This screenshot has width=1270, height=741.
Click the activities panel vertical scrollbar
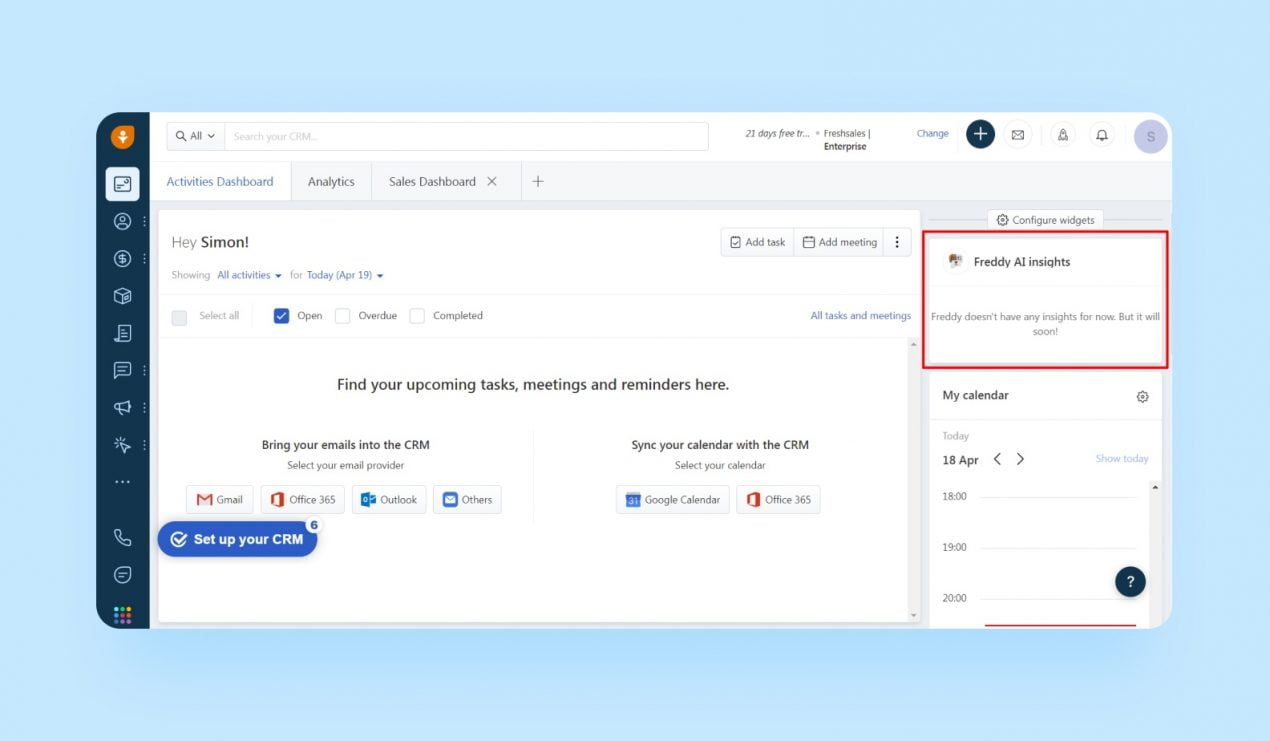pos(913,479)
